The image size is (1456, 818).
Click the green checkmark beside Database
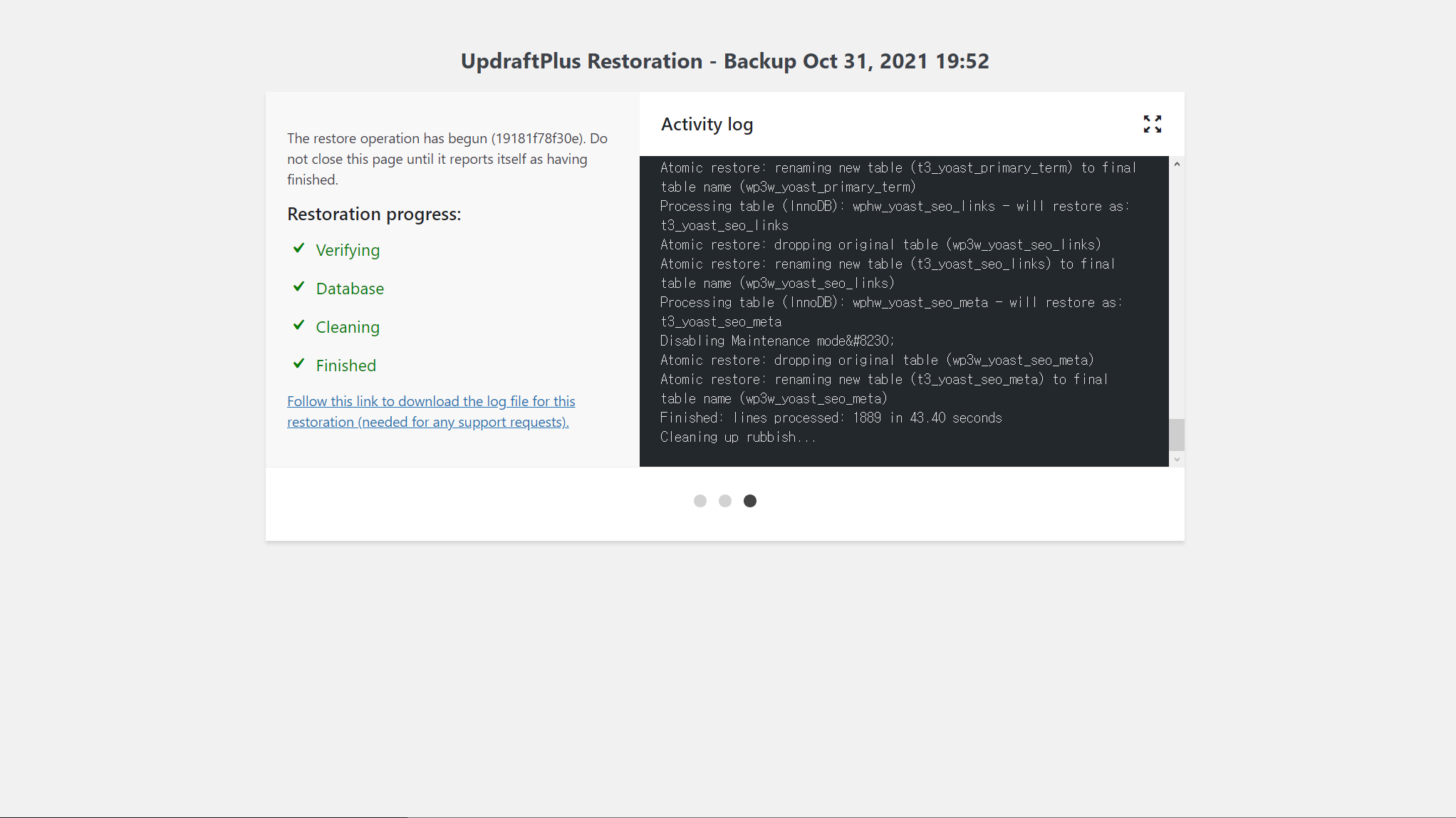[299, 287]
